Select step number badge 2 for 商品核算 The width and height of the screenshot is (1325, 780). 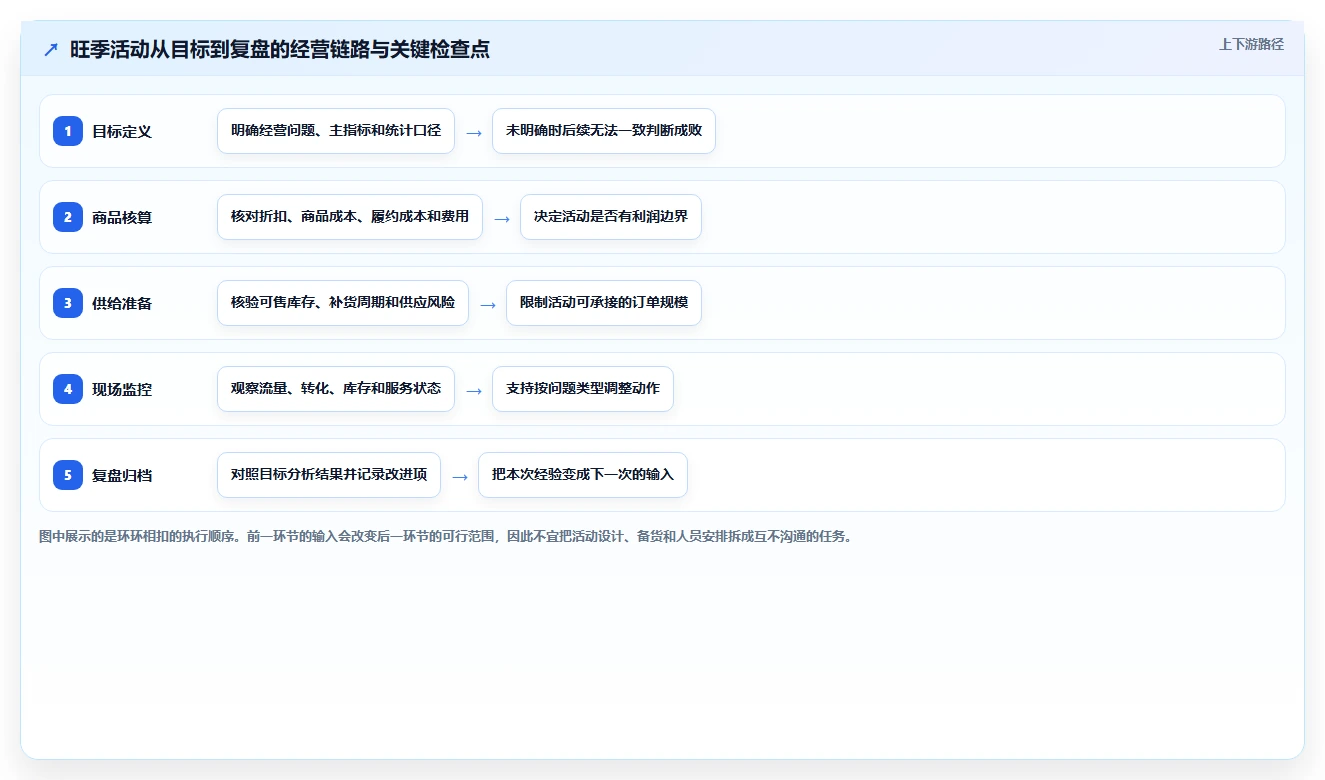(x=68, y=217)
